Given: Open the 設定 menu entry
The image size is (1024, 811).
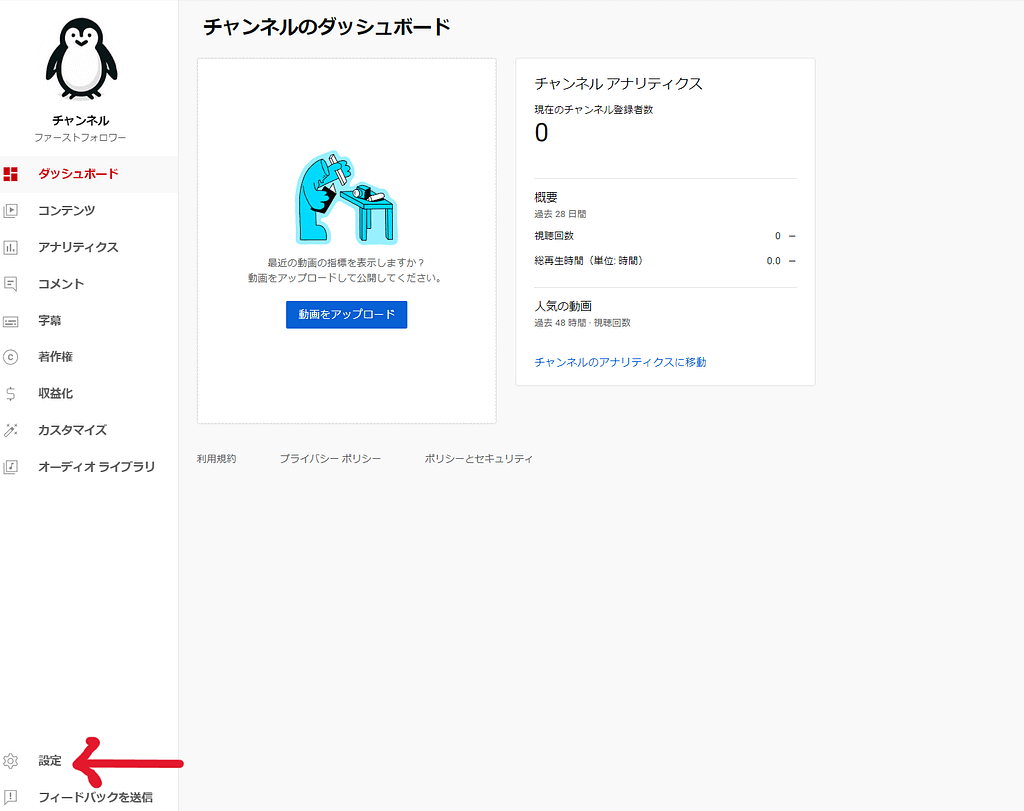Looking at the screenshot, I should (50, 761).
